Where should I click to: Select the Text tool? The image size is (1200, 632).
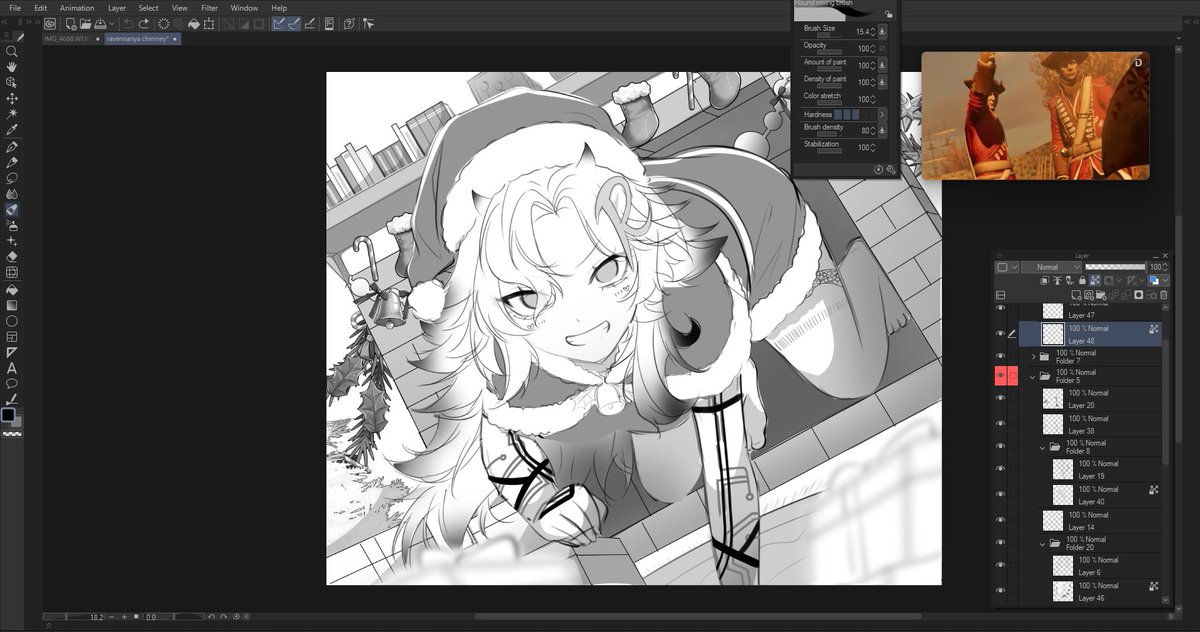(x=12, y=368)
